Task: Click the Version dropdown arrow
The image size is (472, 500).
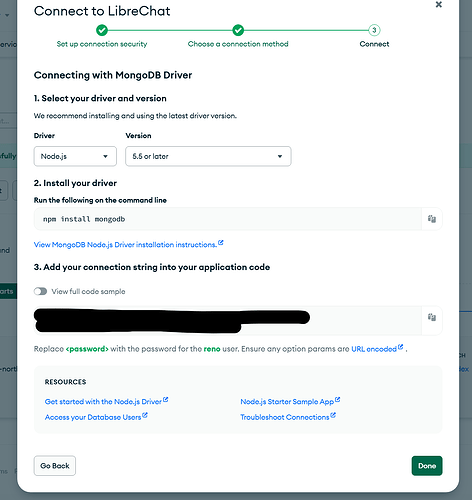Action: click(x=280, y=156)
